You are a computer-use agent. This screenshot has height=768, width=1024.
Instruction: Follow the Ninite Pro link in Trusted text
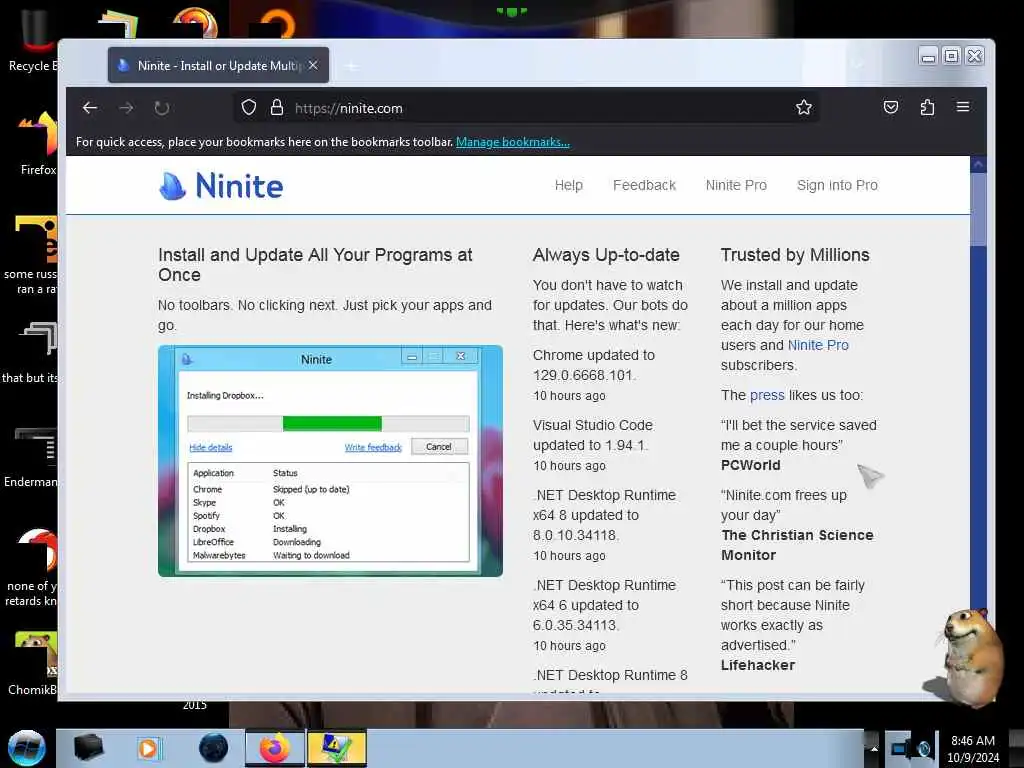click(x=818, y=345)
